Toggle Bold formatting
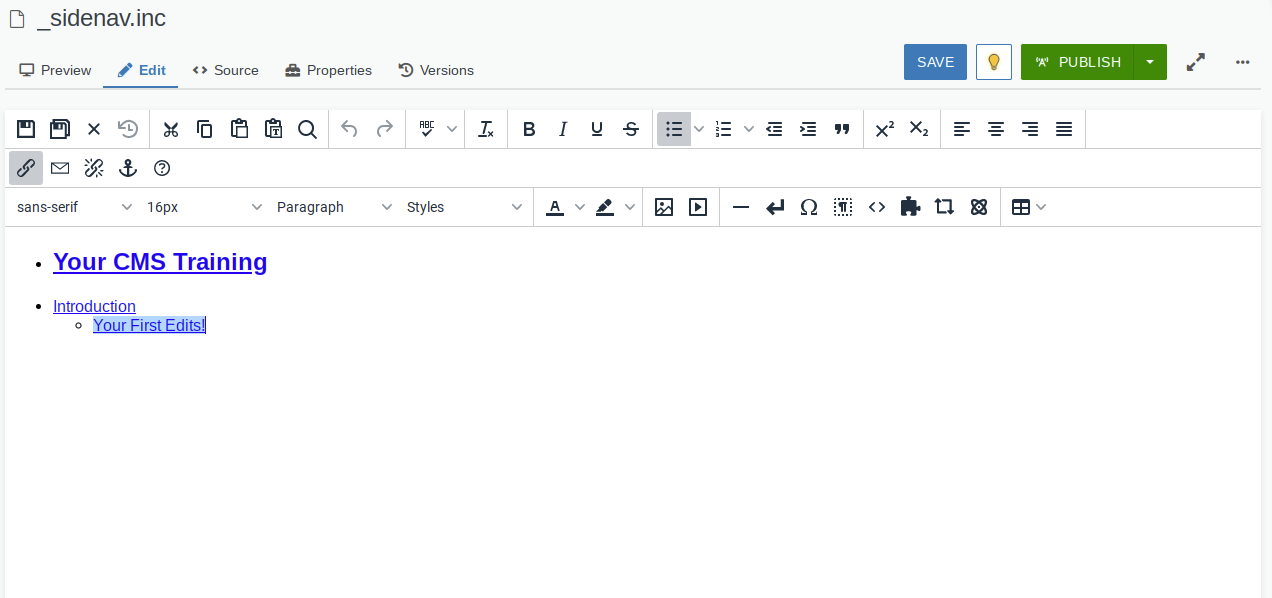The height and width of the screenshot is (598, 1272). click(529, 129)
